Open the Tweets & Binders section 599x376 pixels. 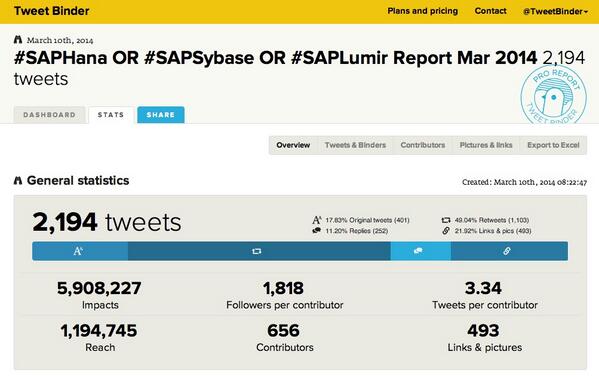point(355,145)
